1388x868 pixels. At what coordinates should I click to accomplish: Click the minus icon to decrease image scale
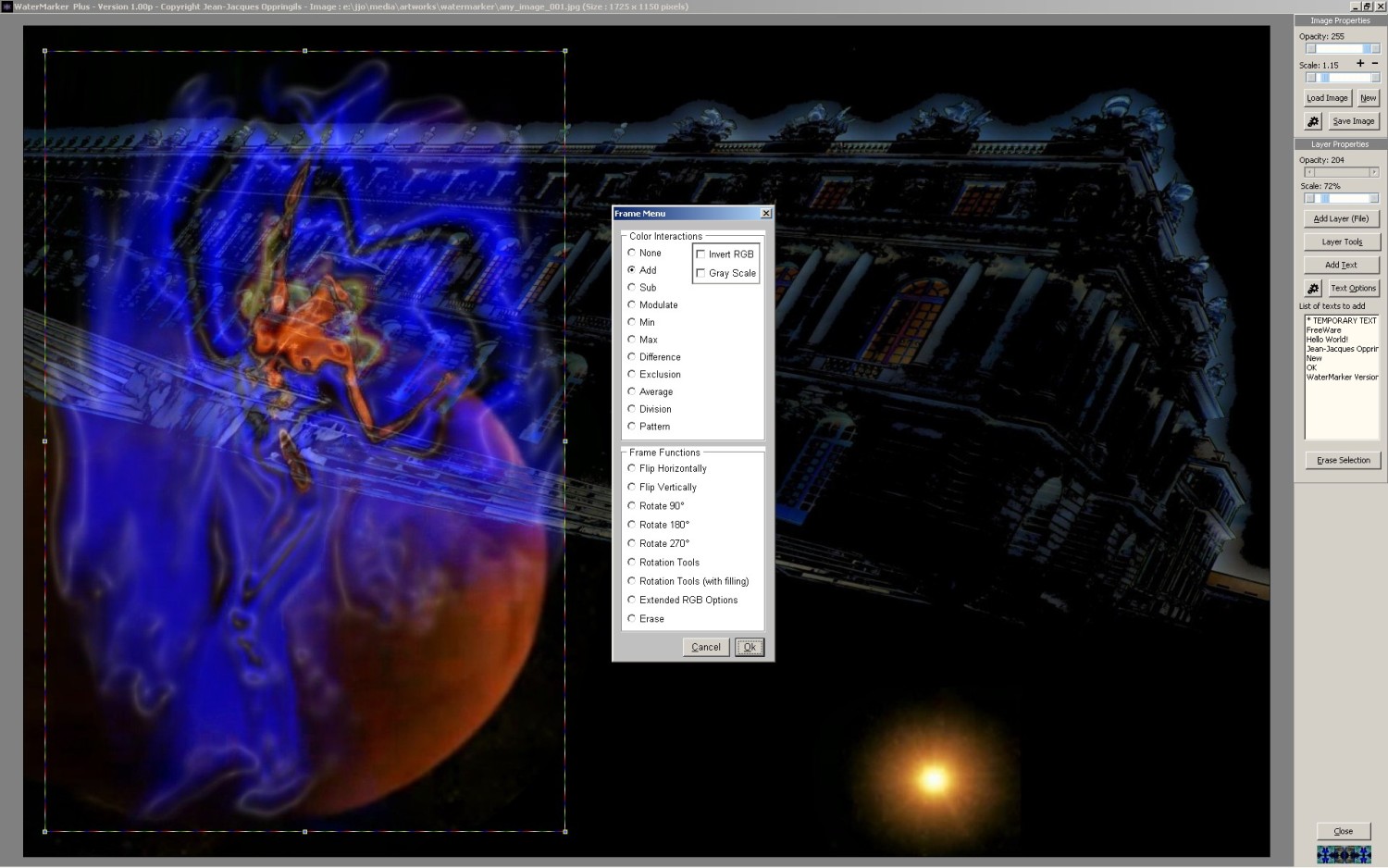point(1374,64)
